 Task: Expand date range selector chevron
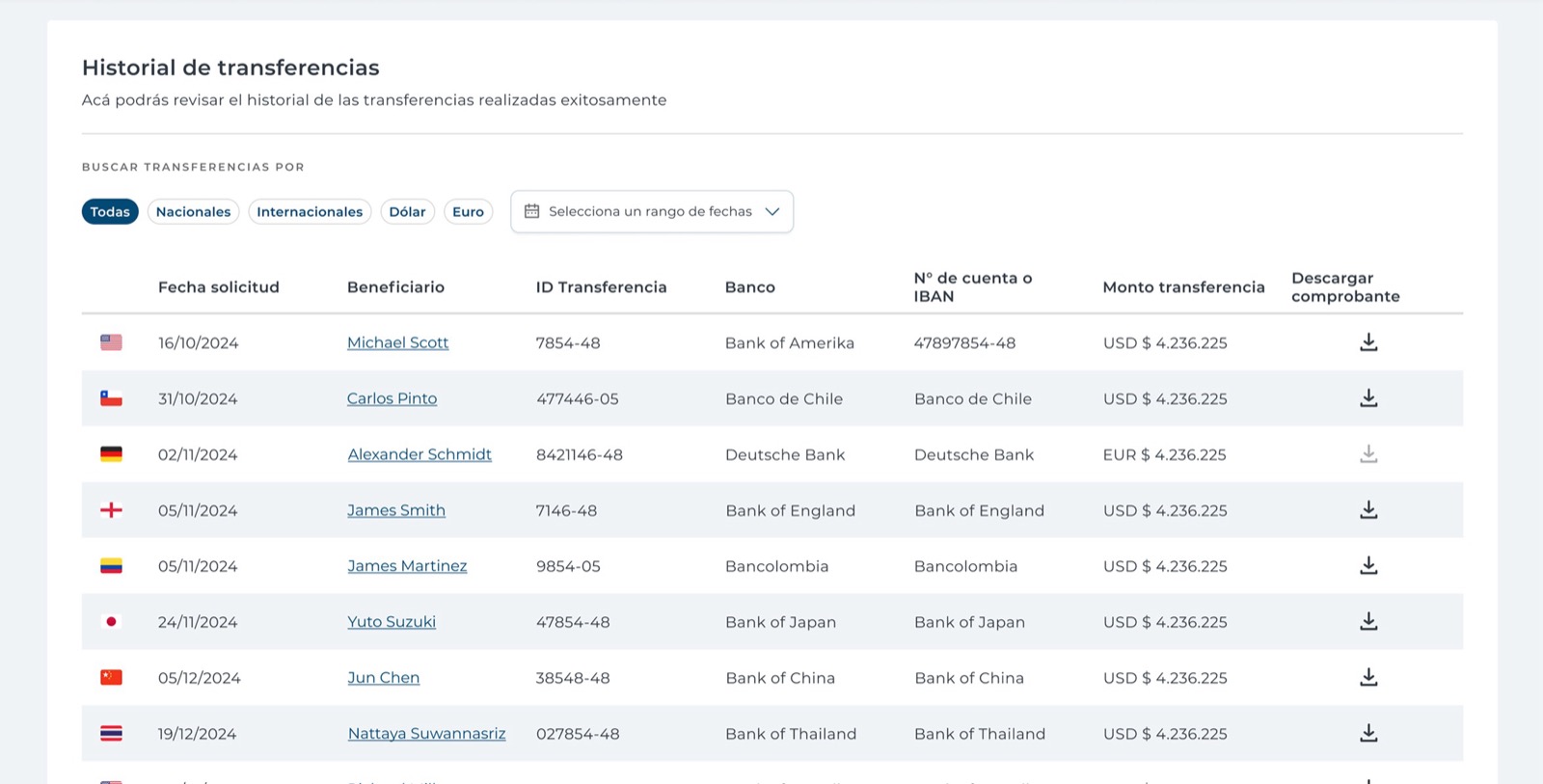click(x=772, y=211)
